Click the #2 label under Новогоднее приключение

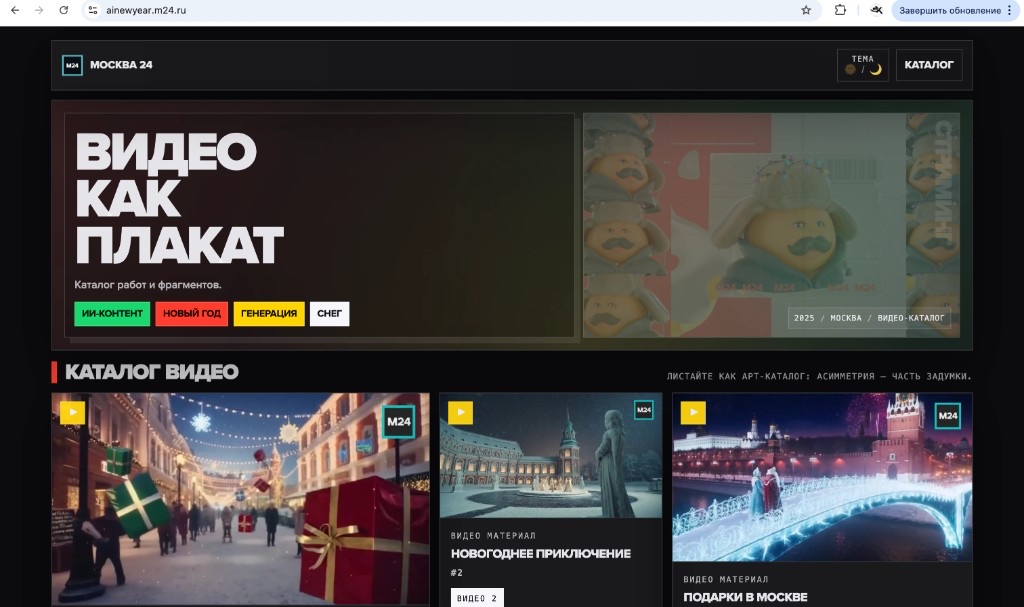click(456, 573)
